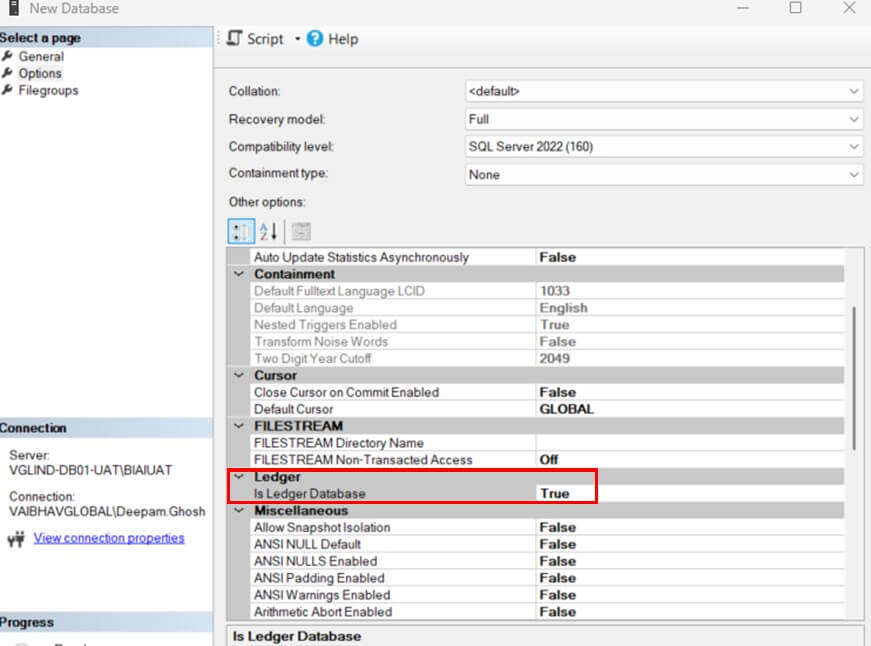Click Transform Noise Words value False

click(558, 342)
